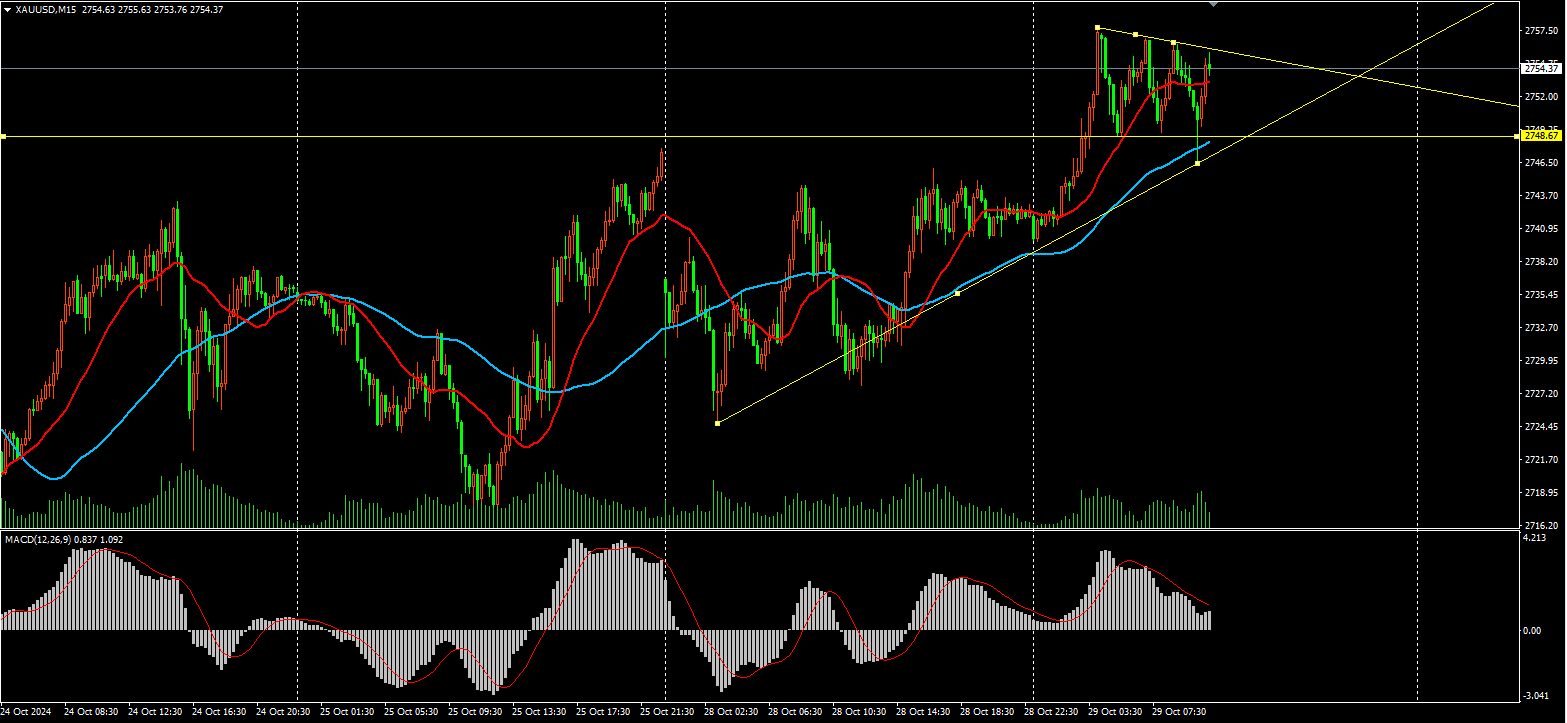Click the 24 Oct 16:30 time label
Viewport: 1567px width, 723px height.
point(219,712)
